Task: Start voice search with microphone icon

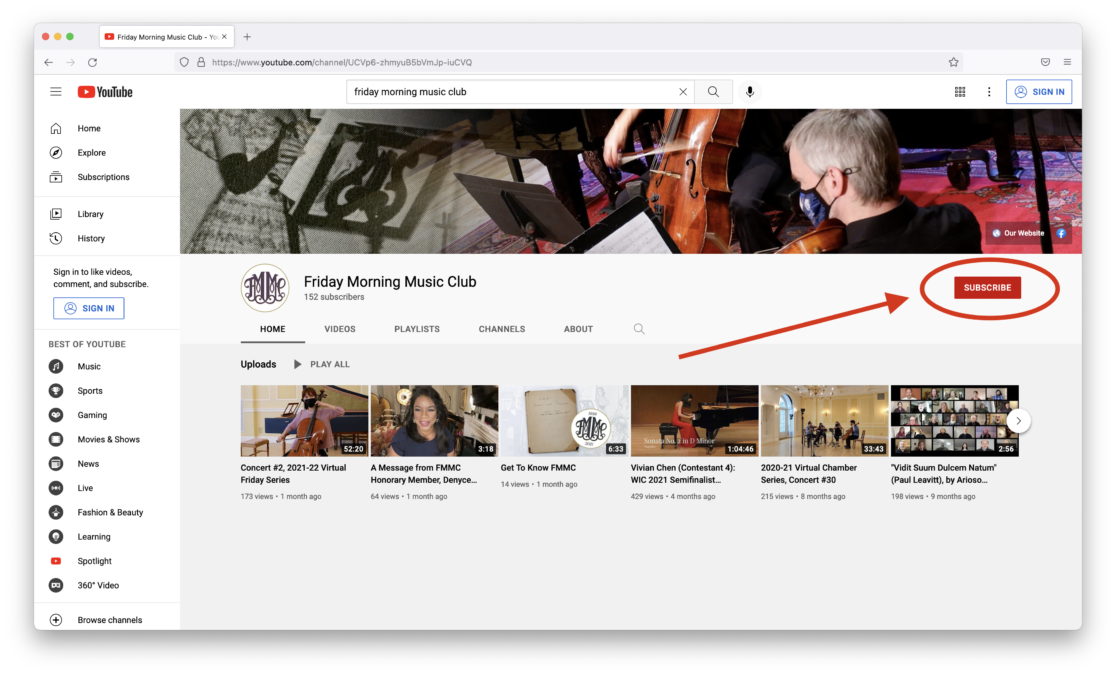Action: tap(749, 92)
